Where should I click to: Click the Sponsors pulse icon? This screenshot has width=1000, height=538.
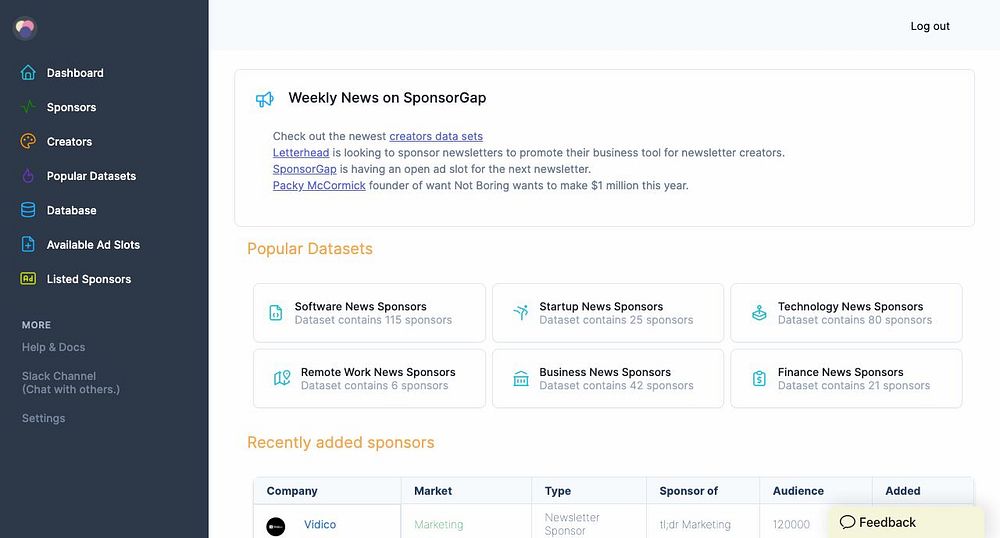[x=28, y=107]
